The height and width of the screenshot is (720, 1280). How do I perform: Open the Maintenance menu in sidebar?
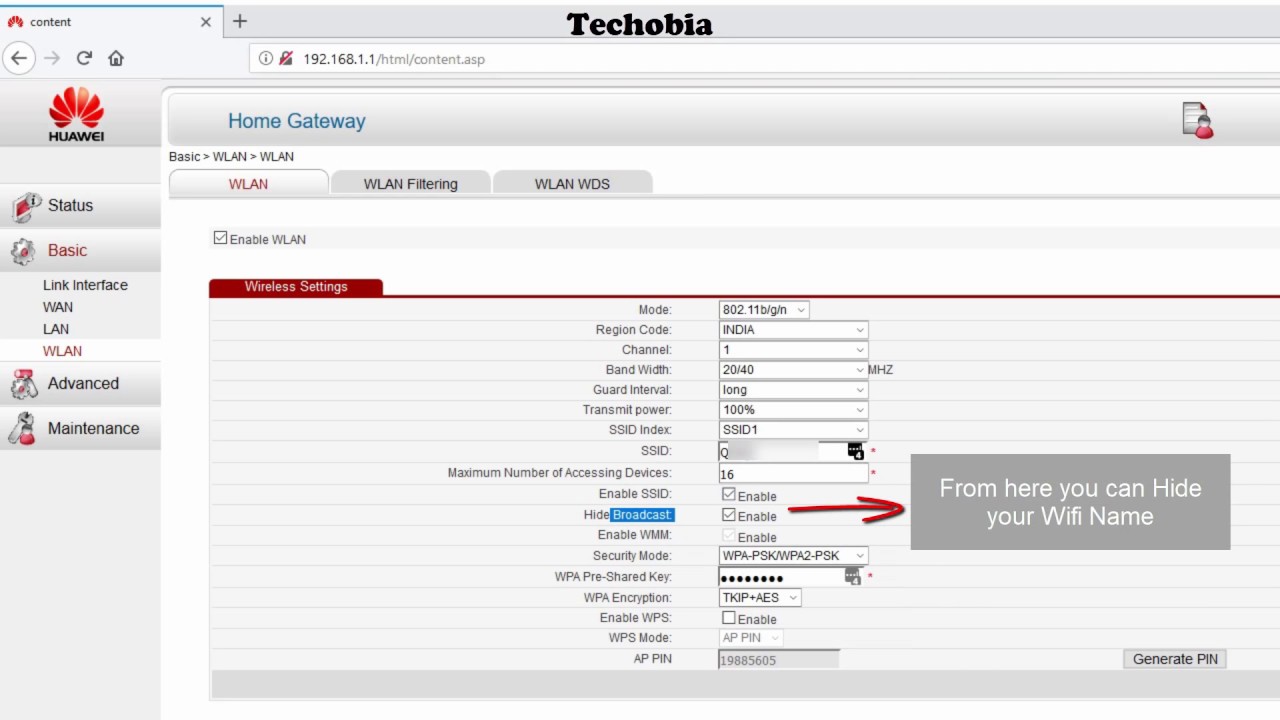coord(80,428)
